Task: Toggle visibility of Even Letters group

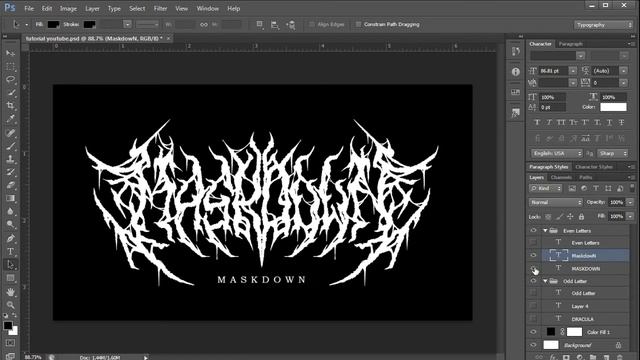Action: (x=533, y=231)
